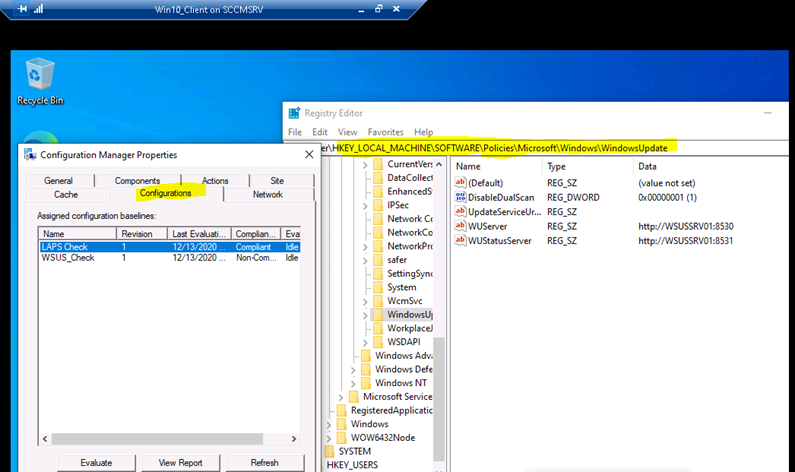The image size is (795, 472).
Task: Expand the Microsoft Service key
Action: coord(341,397)
